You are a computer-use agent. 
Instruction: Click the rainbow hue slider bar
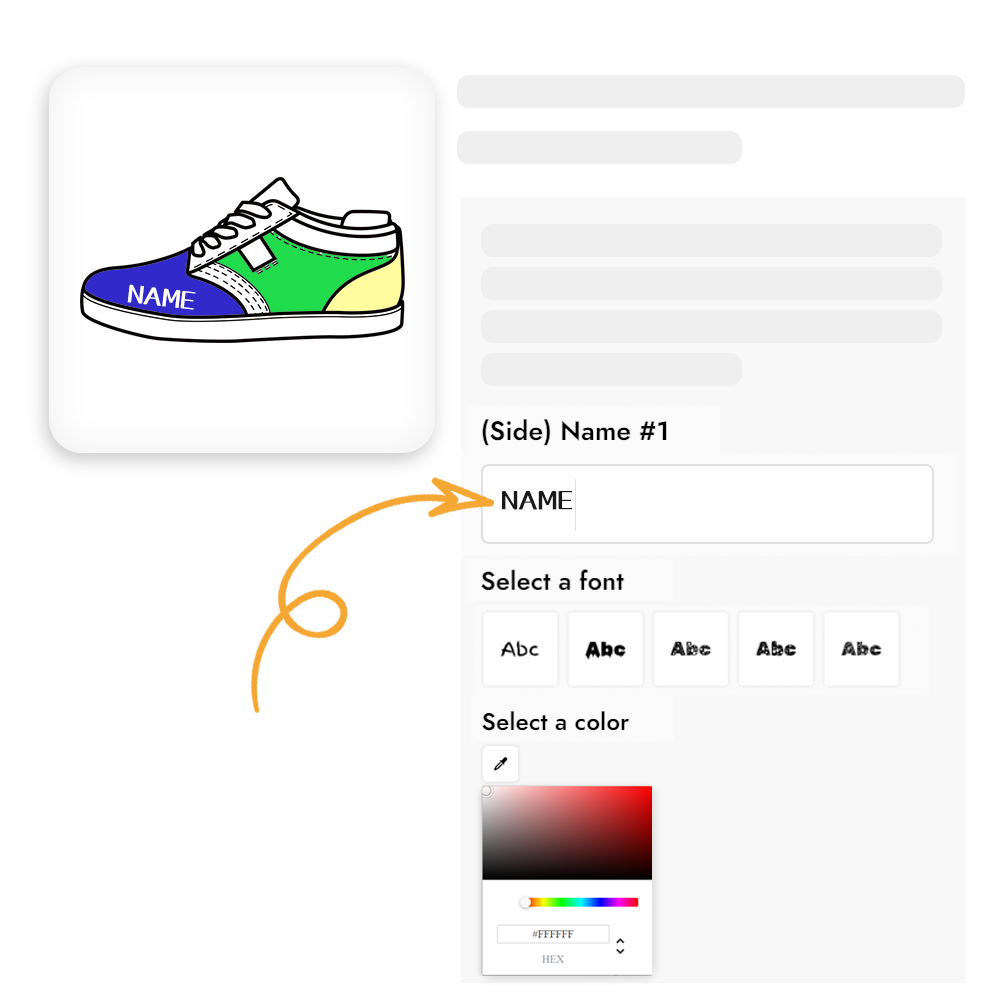pyautogui.click(x=580, y=902)
